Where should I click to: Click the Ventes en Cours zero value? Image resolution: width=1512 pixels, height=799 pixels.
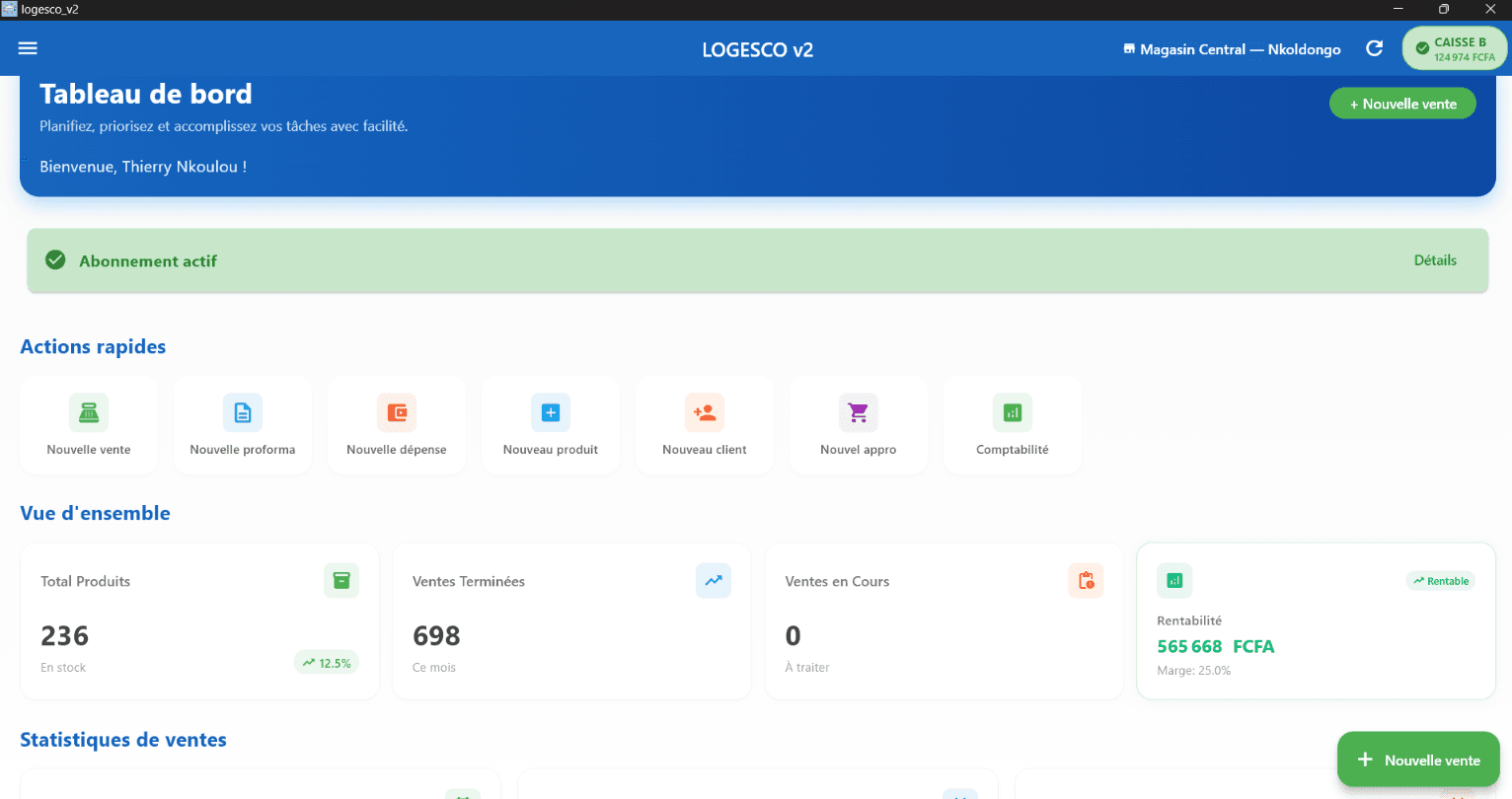point(793,636)
